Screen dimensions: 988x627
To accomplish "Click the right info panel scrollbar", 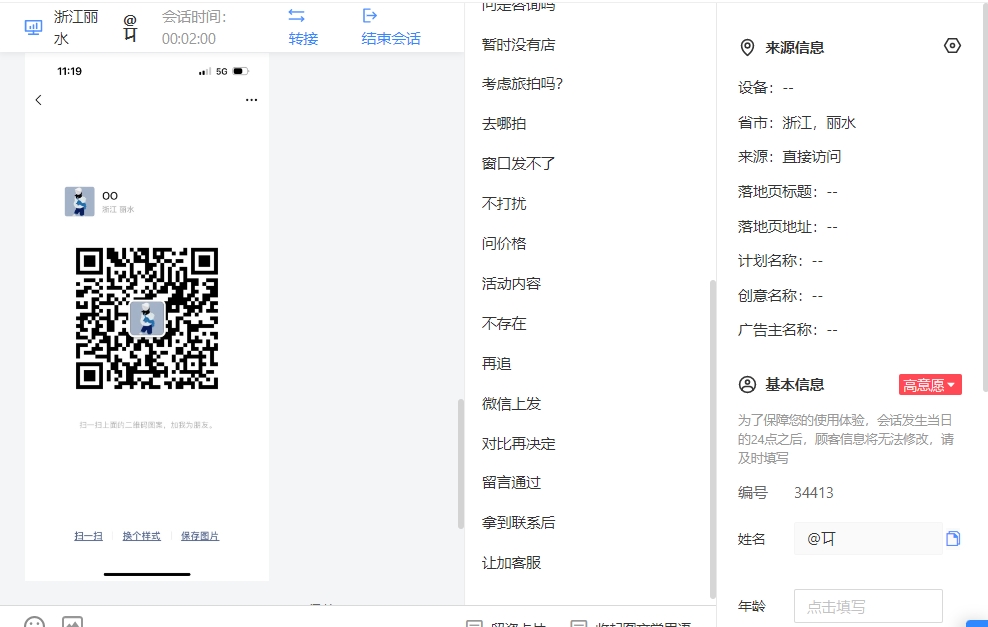I will pos(984,196).
